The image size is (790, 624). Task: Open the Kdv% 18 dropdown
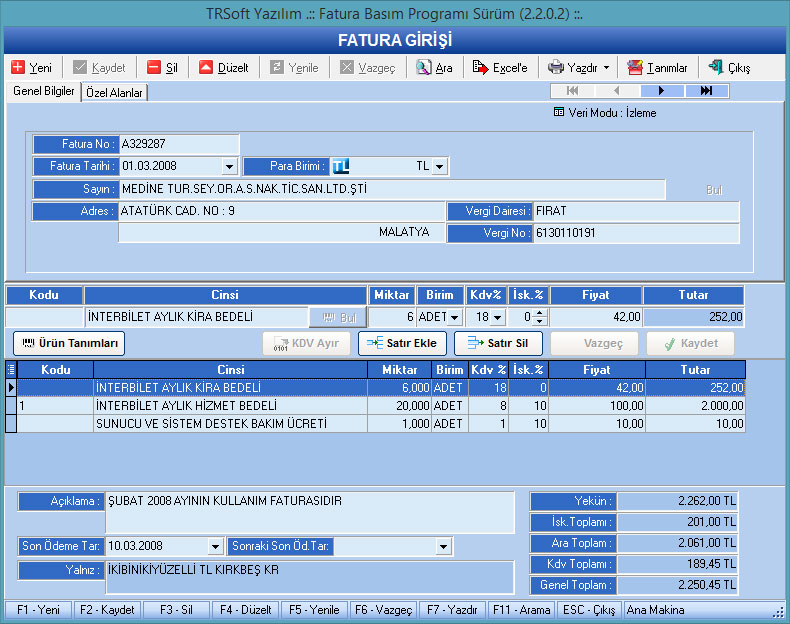coord(498,317)
